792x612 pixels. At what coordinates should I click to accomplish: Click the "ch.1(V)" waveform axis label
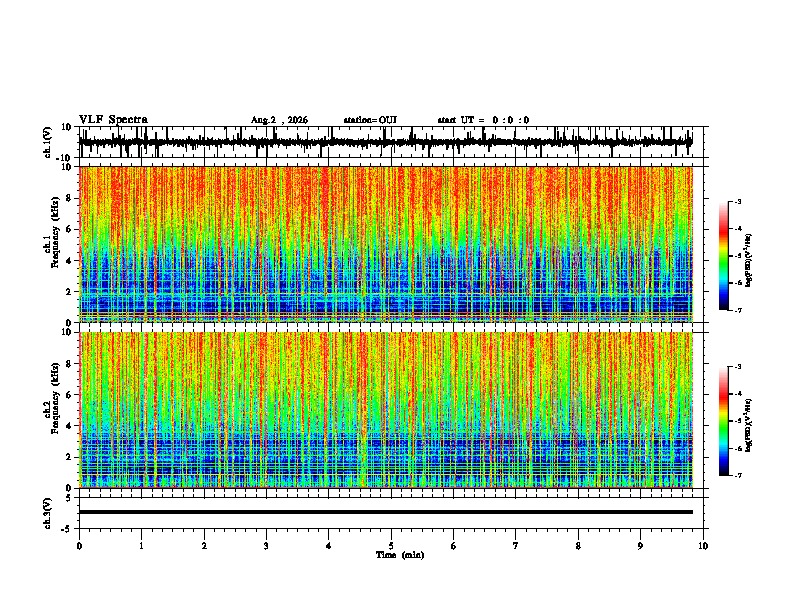[48, 142]
